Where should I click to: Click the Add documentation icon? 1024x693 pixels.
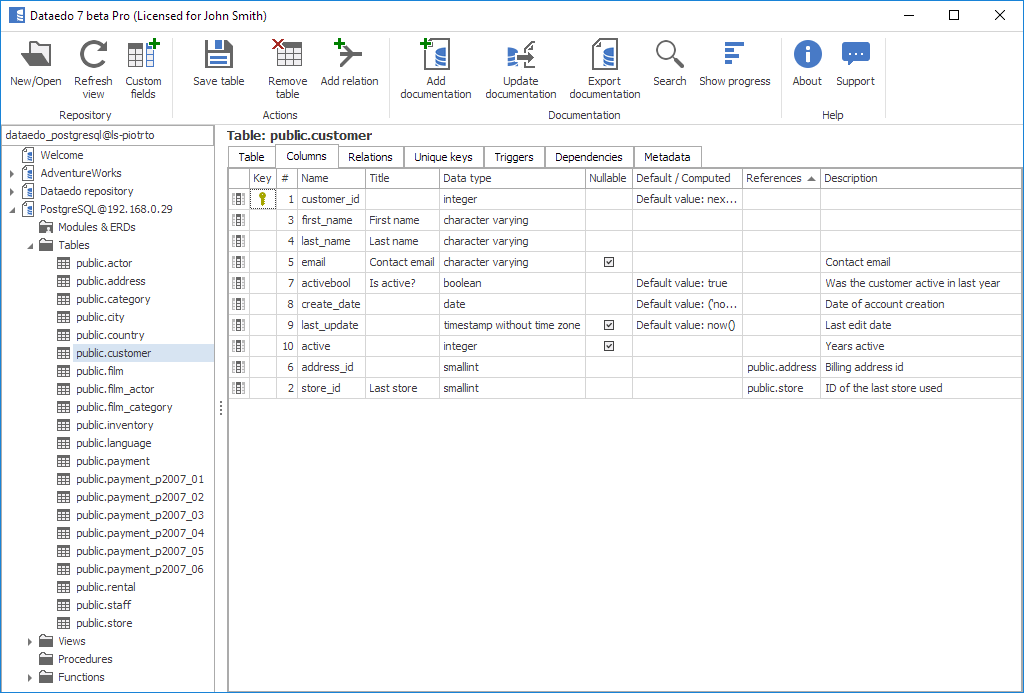point(435,56)
